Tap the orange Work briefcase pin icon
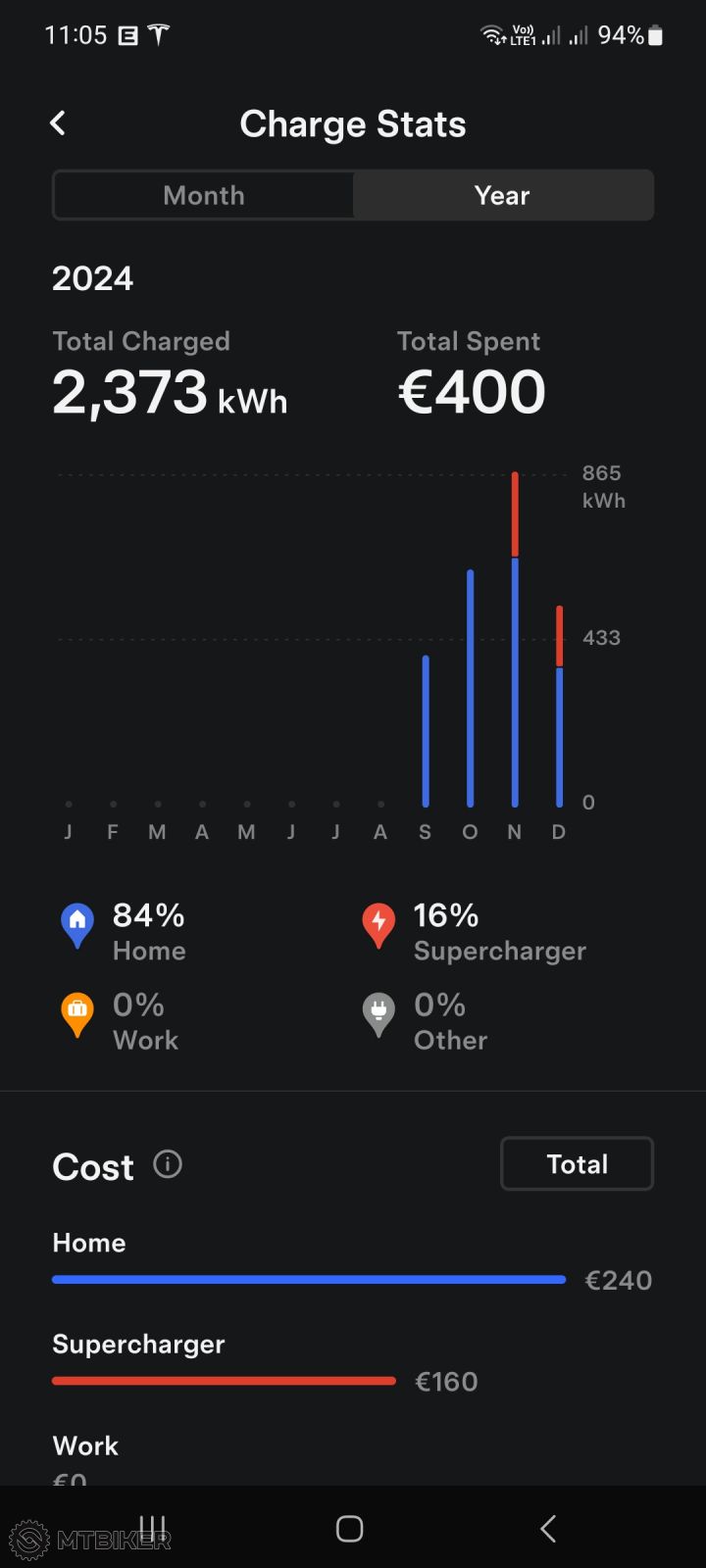The height and width of the screenshot is (1568, 706). point(77,1013)
